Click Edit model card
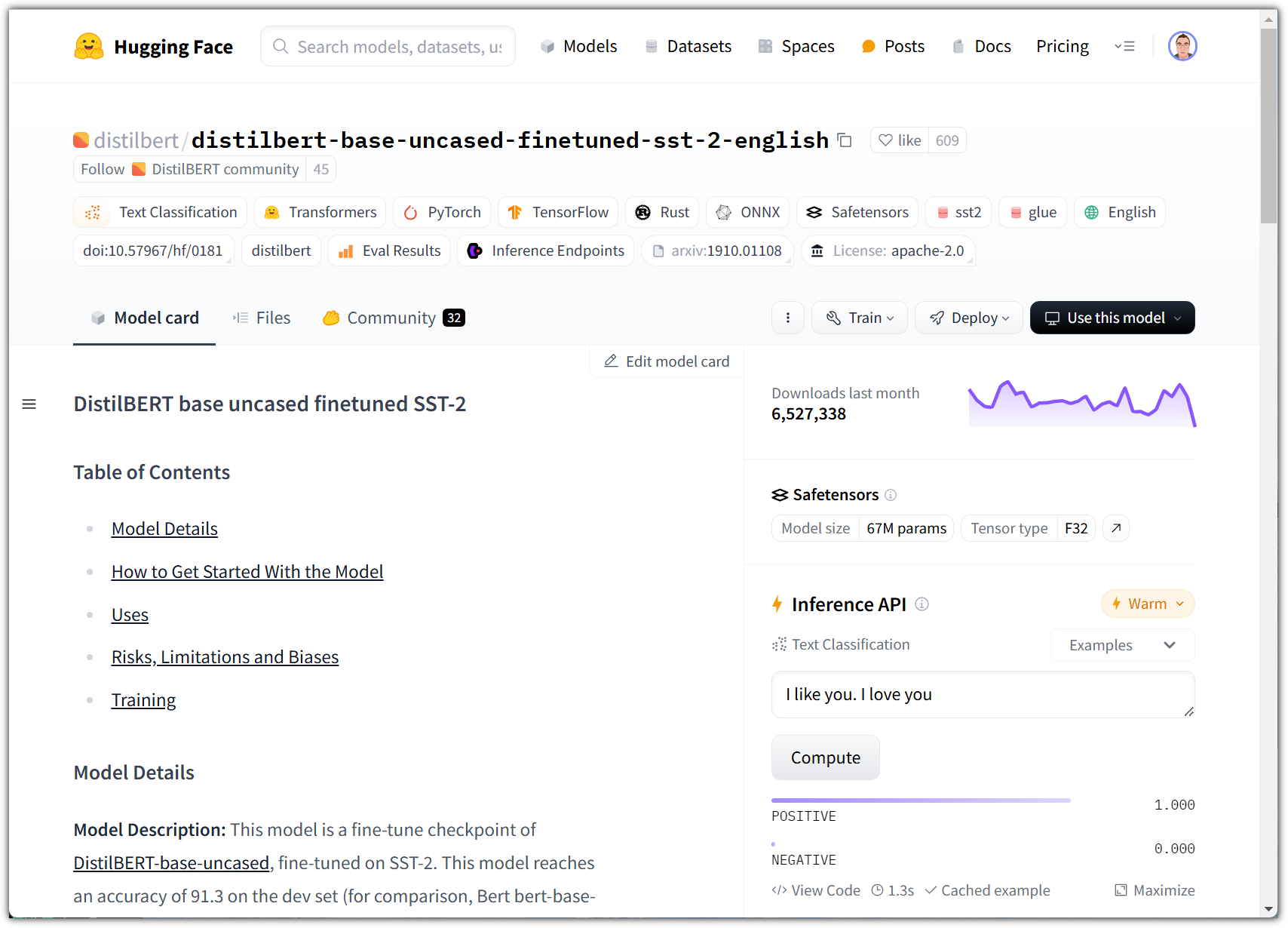The image size is (1288, 928). [667, 361]
